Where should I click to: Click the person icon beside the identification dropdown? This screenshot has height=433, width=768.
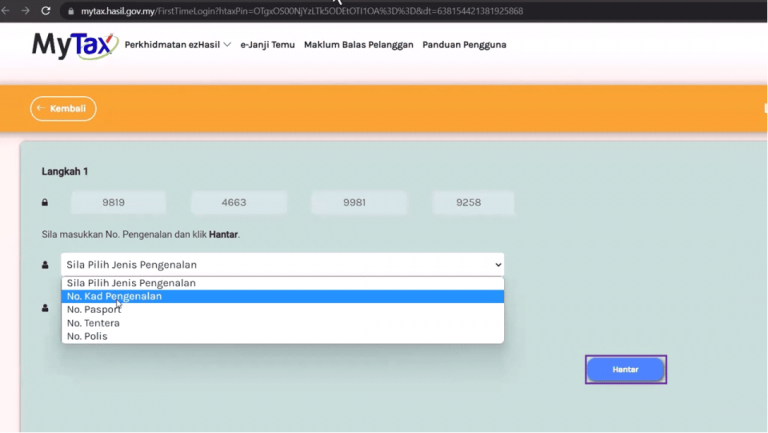point(45,265)
